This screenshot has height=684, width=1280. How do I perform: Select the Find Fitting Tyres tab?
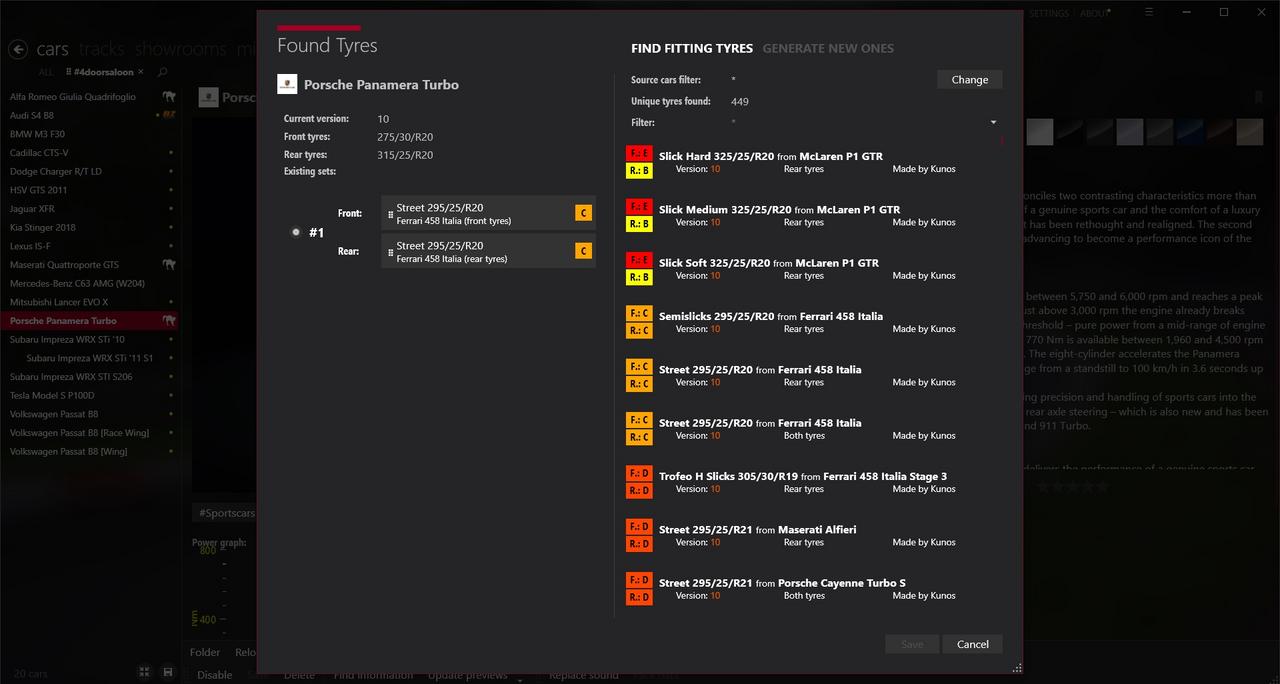[x=692, y=48]
